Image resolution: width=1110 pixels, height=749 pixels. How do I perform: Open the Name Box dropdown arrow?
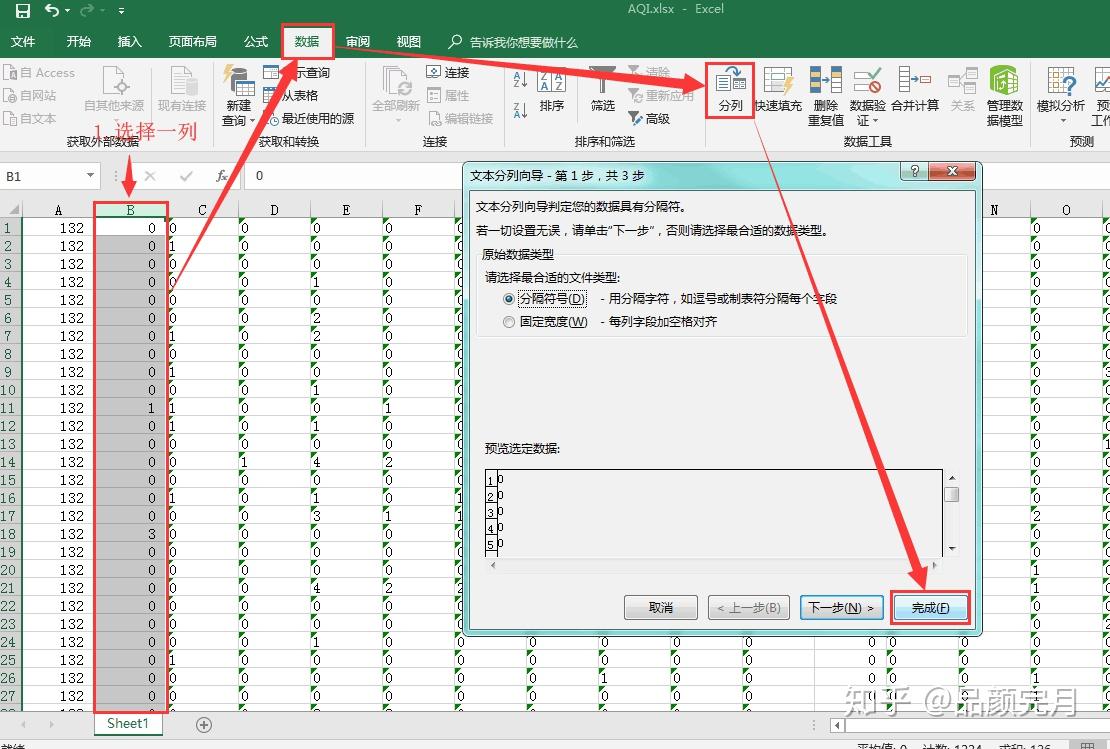[91, 176]
